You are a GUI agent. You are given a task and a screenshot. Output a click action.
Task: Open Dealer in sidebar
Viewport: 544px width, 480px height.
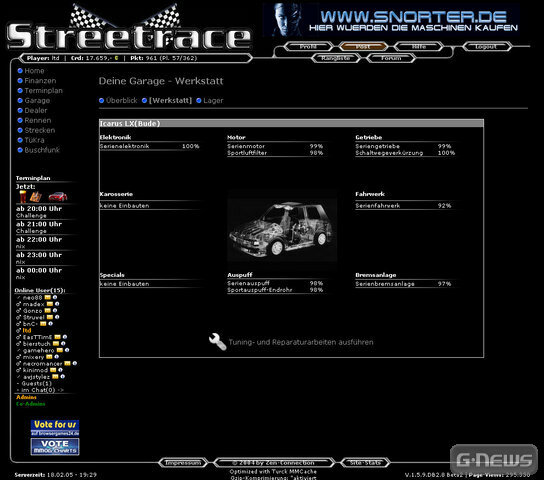point(35,110)
